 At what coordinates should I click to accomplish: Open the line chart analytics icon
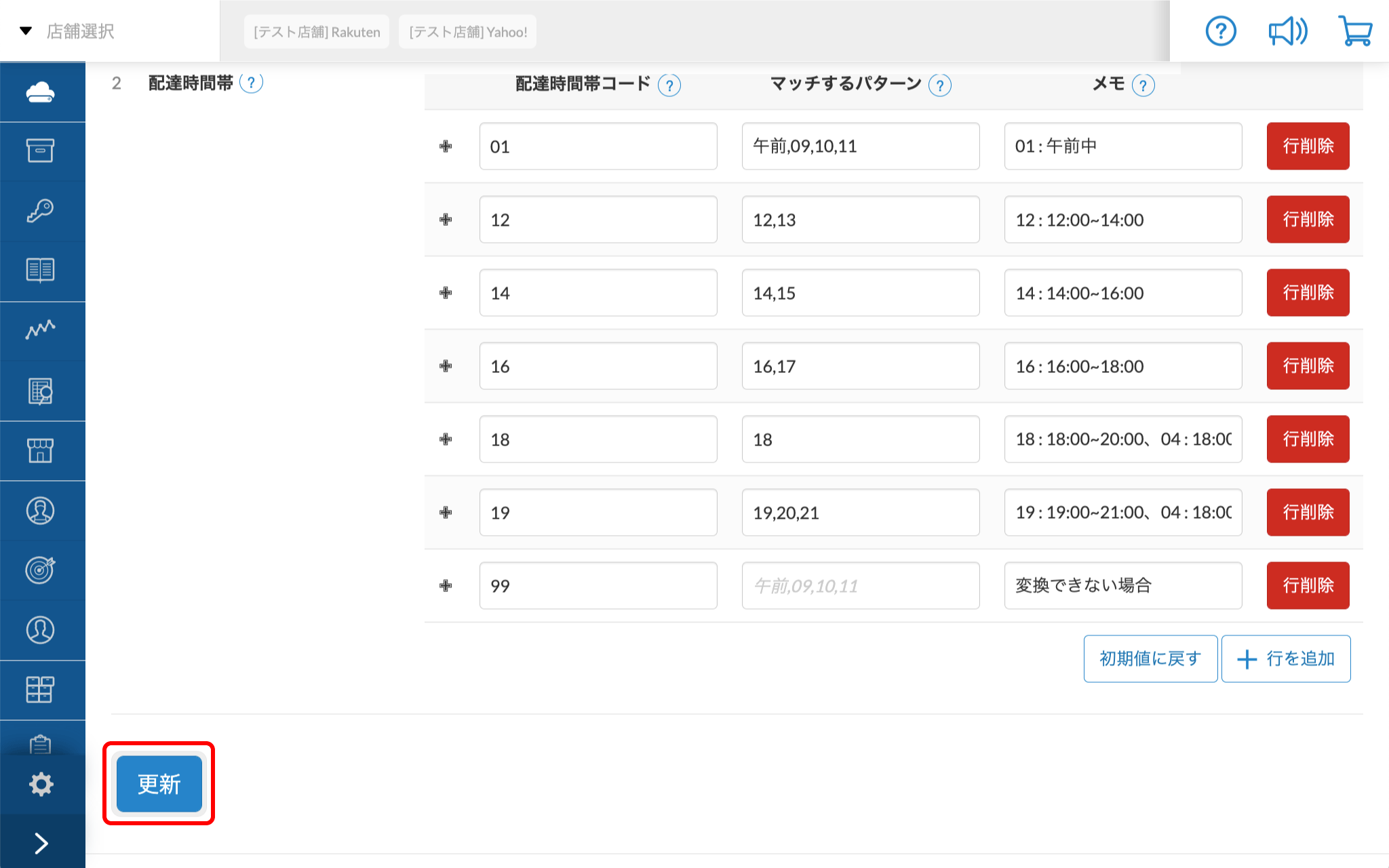click(x=41, y=330)
